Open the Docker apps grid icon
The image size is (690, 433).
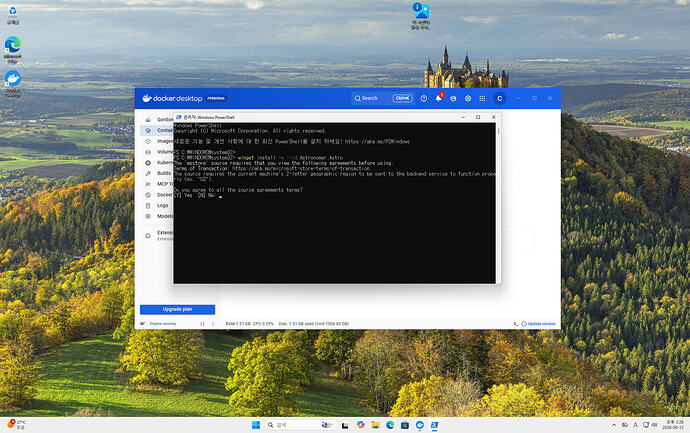[482, 99]
